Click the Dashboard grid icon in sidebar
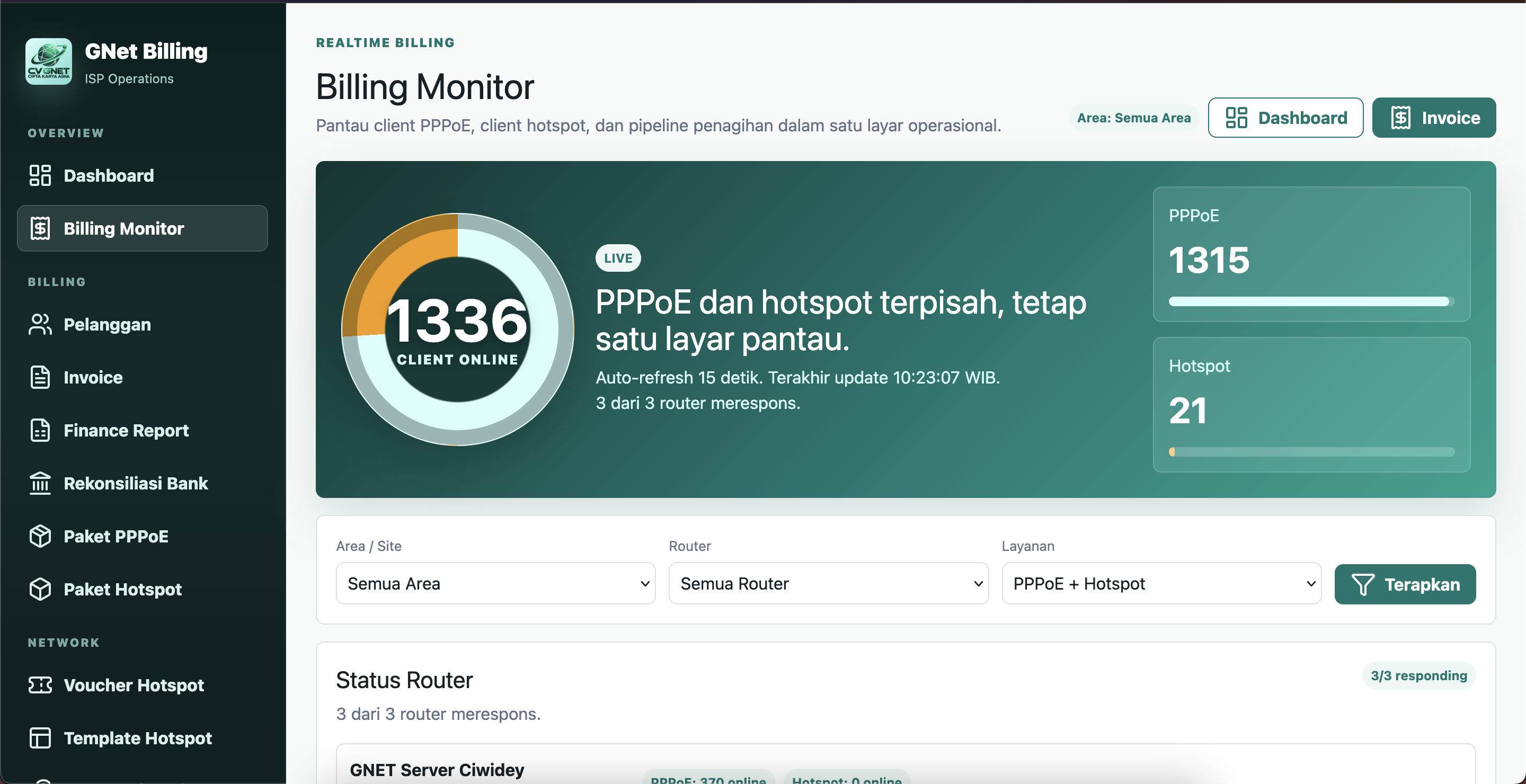 [x=40, y=175]
